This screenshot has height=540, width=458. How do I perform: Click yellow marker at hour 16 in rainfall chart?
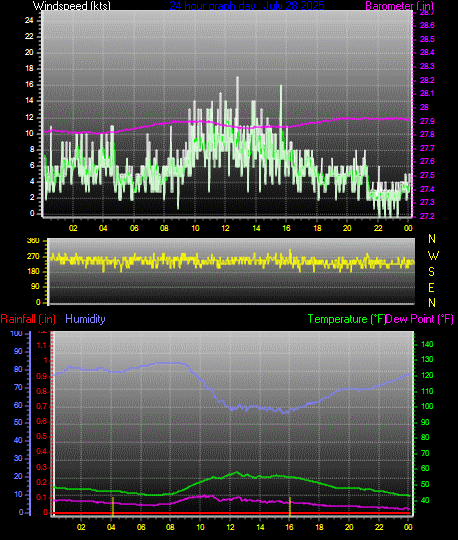pos(290,507)
